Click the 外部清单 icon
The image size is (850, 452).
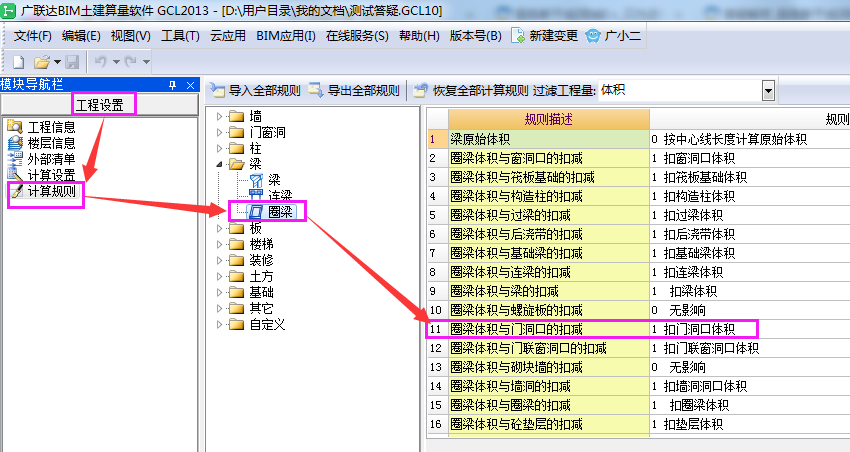tap(15, 159)
